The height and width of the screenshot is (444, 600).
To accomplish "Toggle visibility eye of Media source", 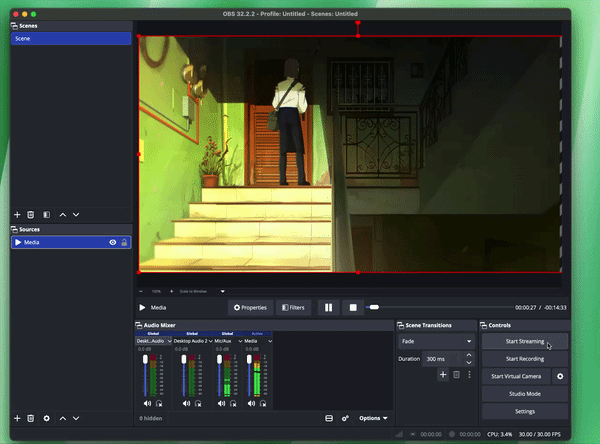I will click(x=113, y=242).
